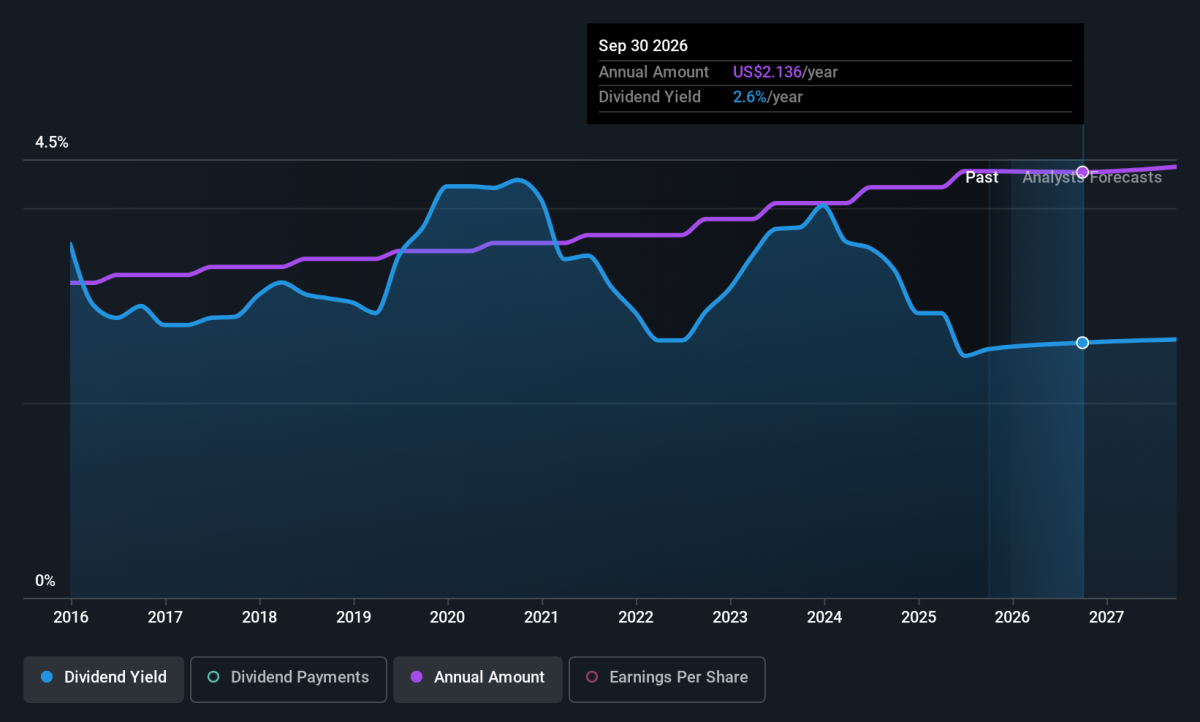1200x722 pixels.
Task: Click the Sep 30 2026 tooltip date
Action: click(x=643, y=46)
